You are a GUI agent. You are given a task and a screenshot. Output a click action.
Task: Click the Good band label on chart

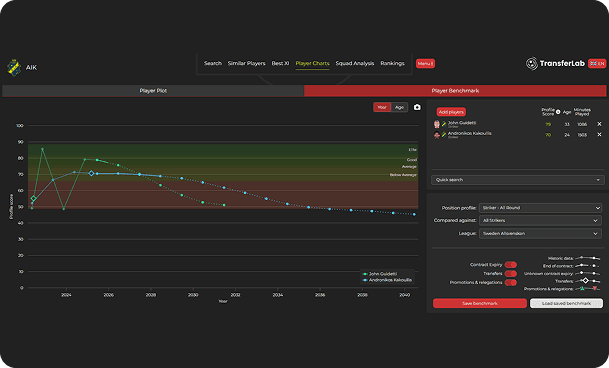[x=412, y=160]
